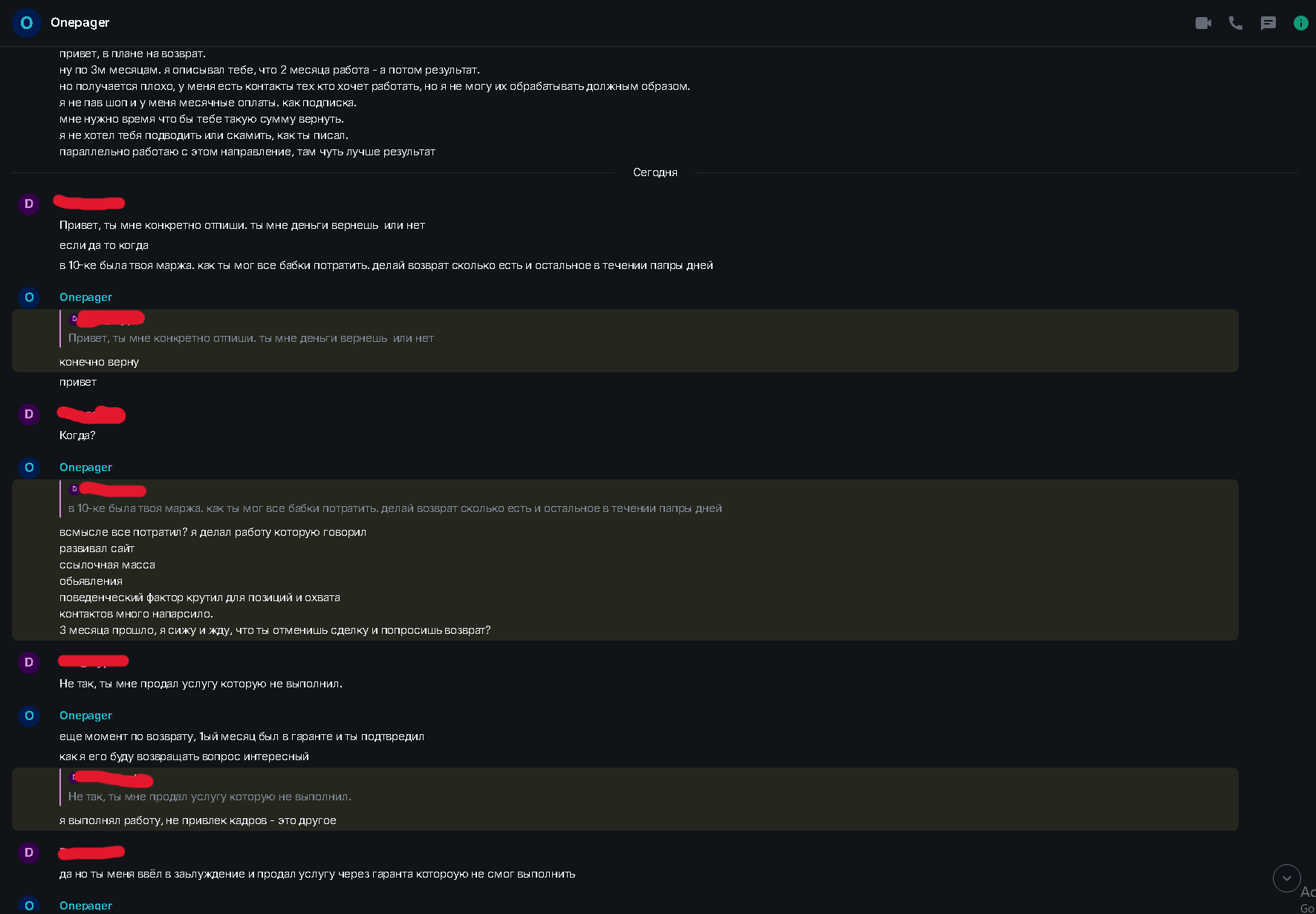
Task: Open quoted message "Привет, ты мне конкретно отпиши"
Action: pos(251,338)
